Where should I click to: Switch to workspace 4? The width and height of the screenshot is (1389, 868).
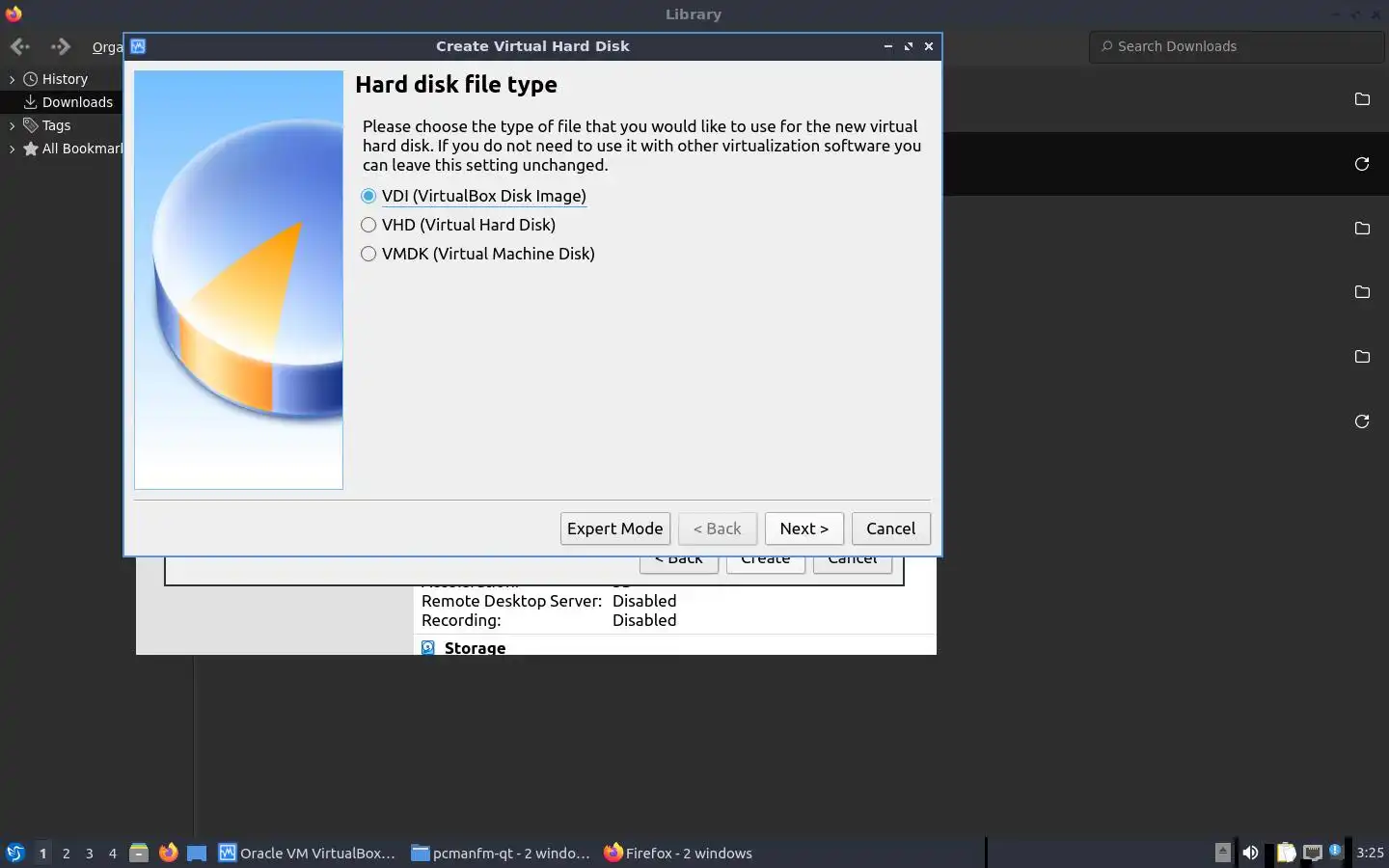pyautogui.click(x=112, y=853)
